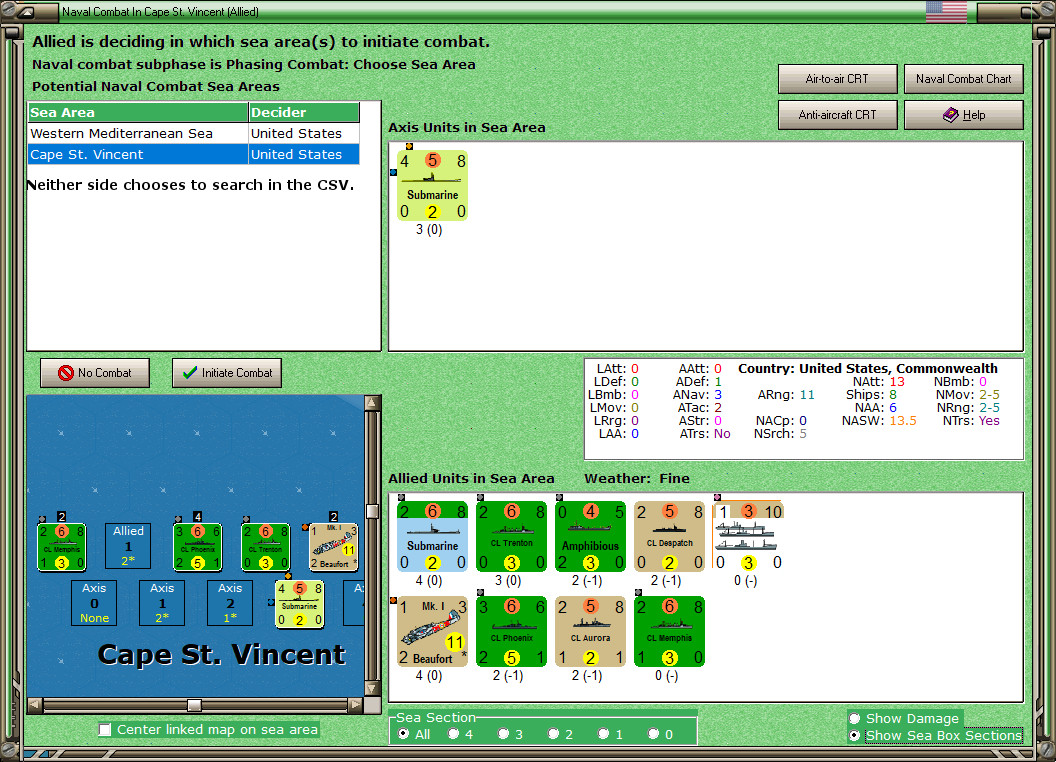Select sea section 1
The height and width of the screenshot is (762, 1056).
(x=603, y=734)
